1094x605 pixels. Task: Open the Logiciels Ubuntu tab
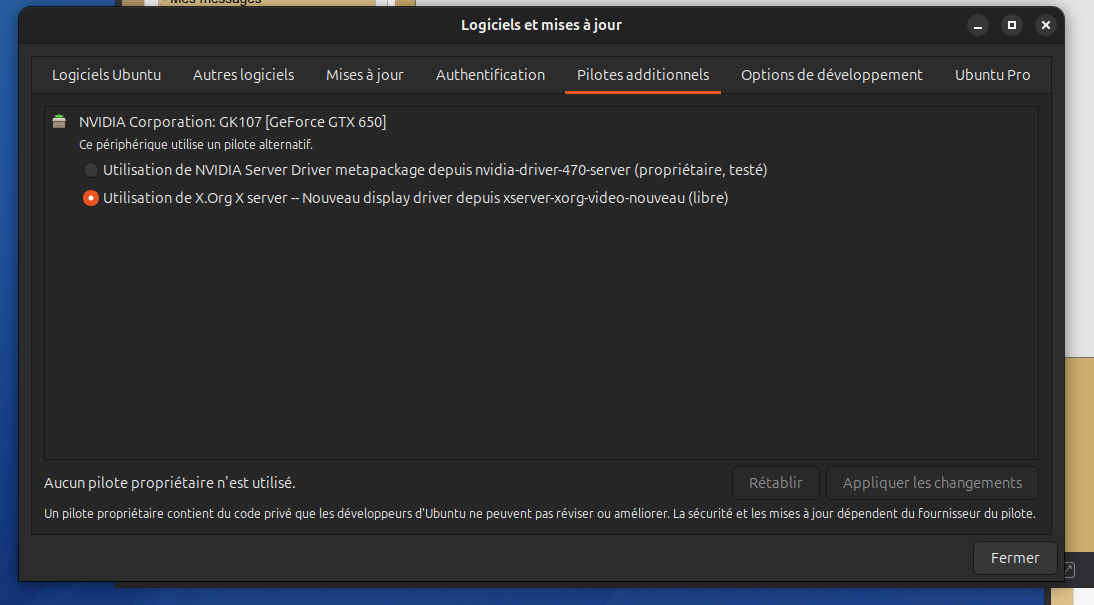point(106,75)
